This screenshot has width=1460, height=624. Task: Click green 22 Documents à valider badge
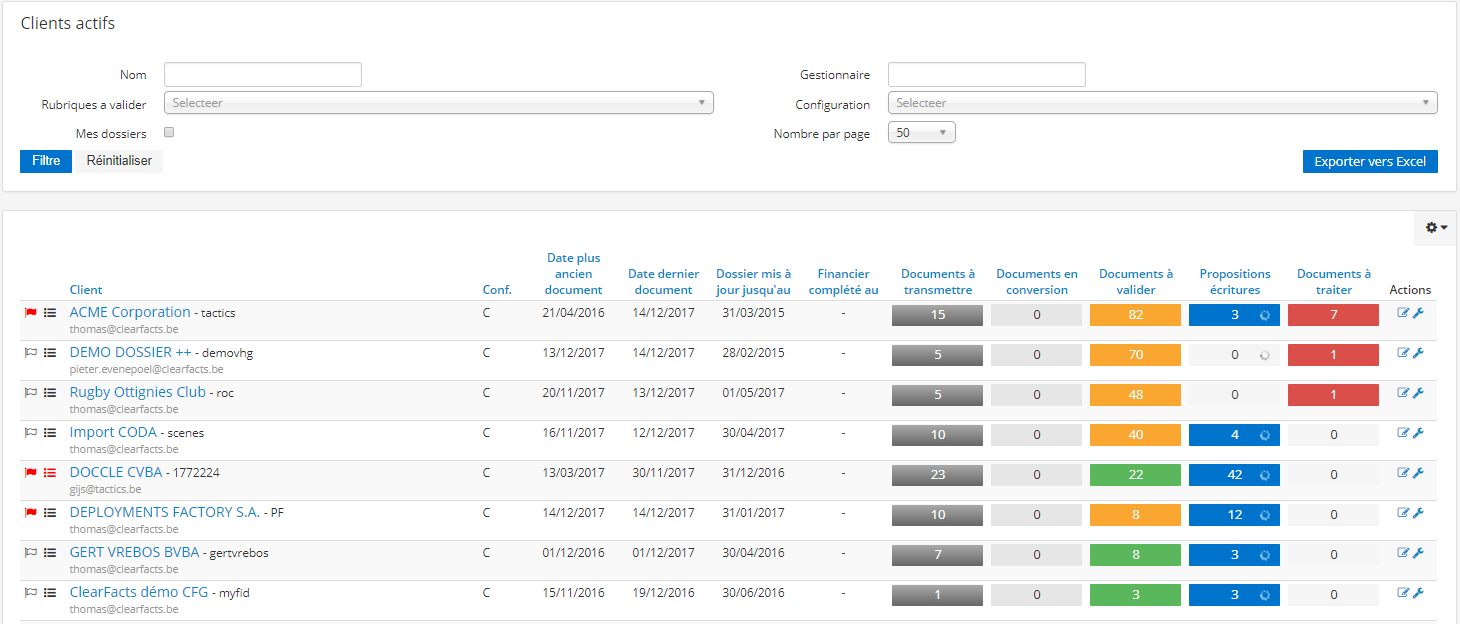click(x=1136, y=475)
